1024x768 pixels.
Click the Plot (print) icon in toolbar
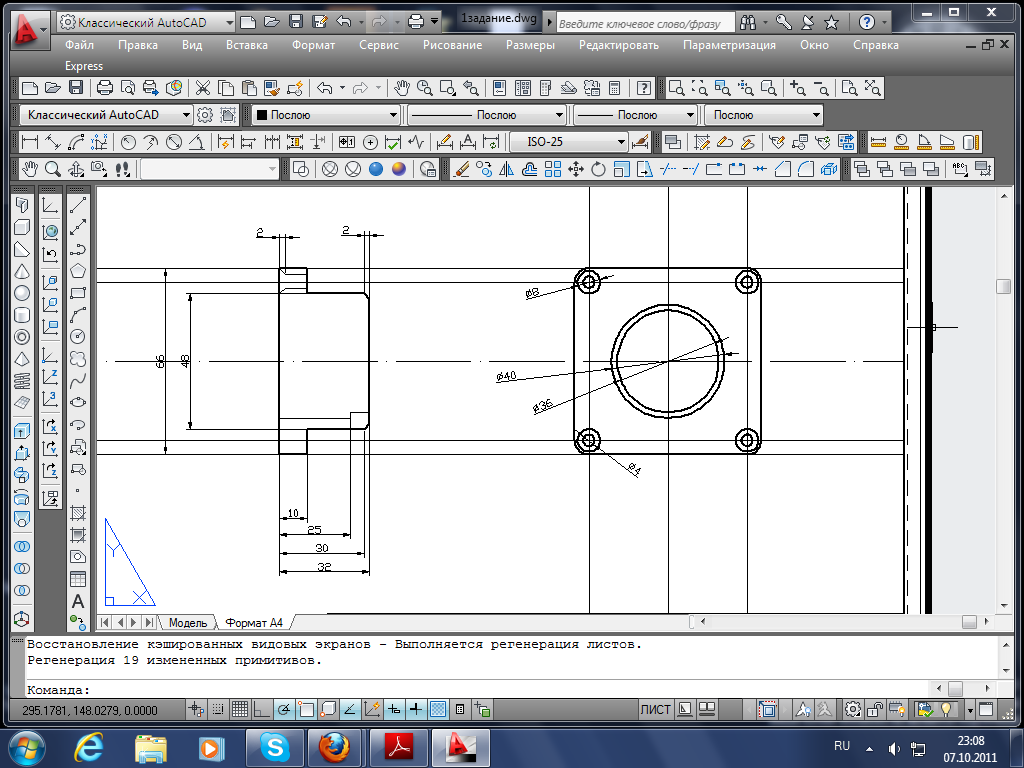tap(104, 88)
